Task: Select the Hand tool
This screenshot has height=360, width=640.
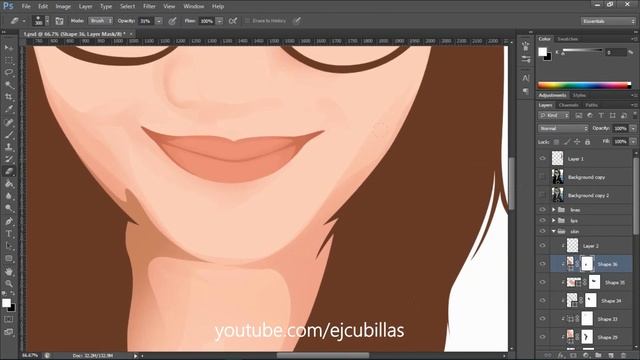Action: point(9,271)
